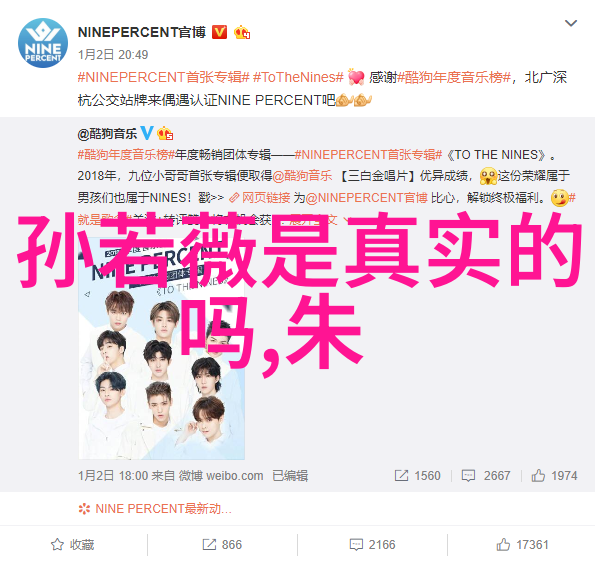Toggle 收藏 favorite star
This screenshot has height=562, width=595.
(x=73, y=545)
